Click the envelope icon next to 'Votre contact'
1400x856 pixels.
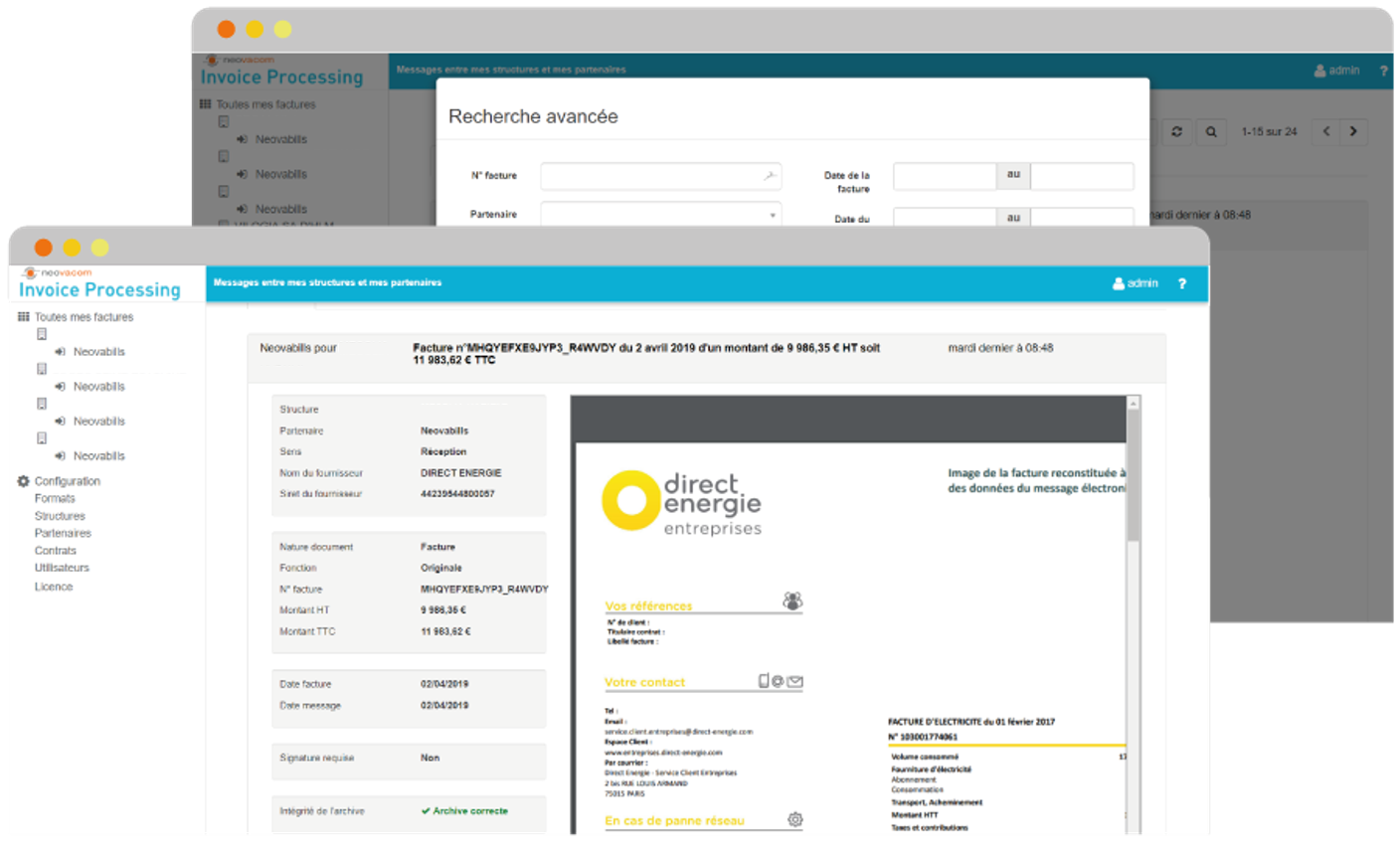coord(794,681)
